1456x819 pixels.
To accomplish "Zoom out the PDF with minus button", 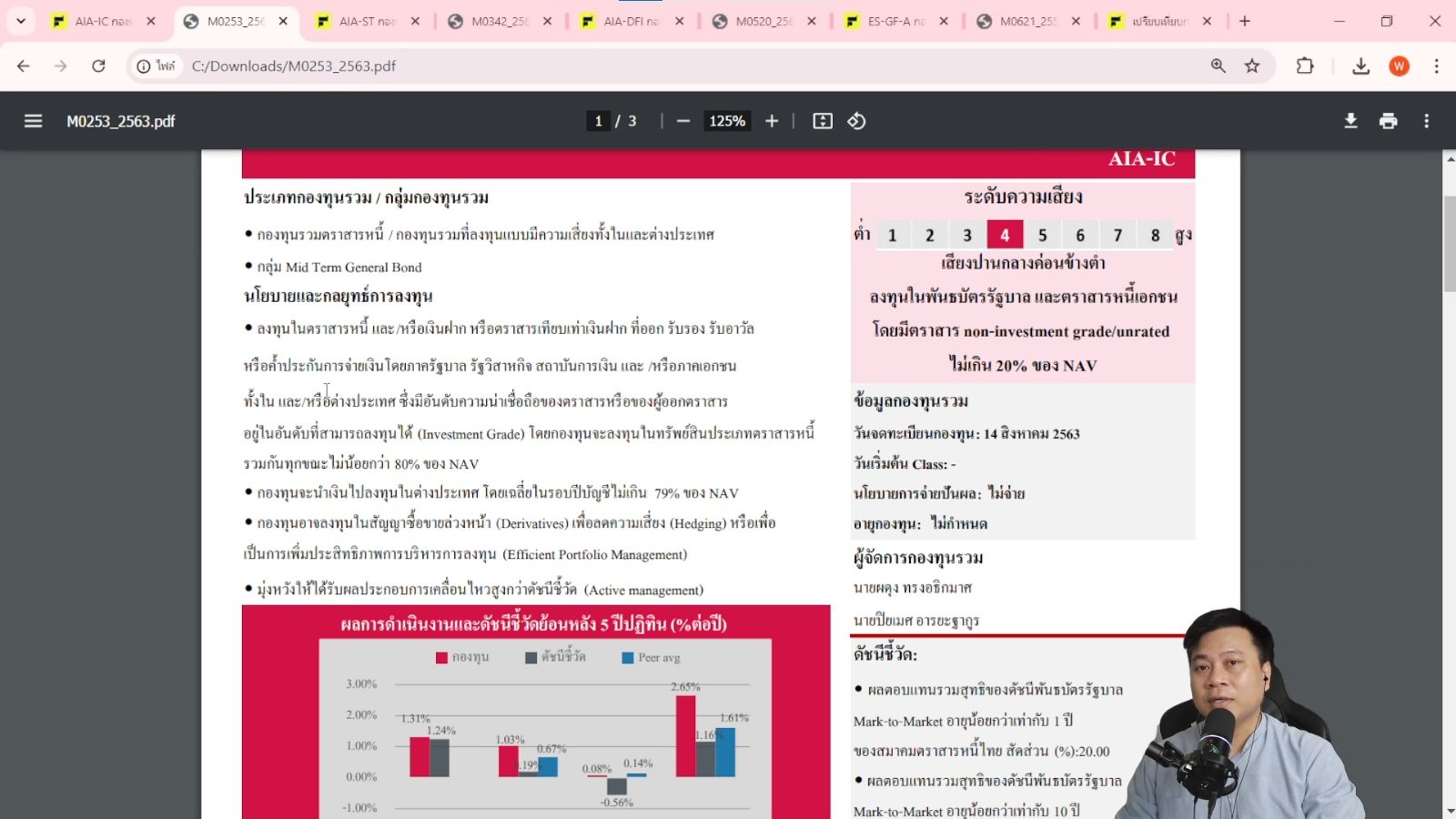I will coord(683,121).
